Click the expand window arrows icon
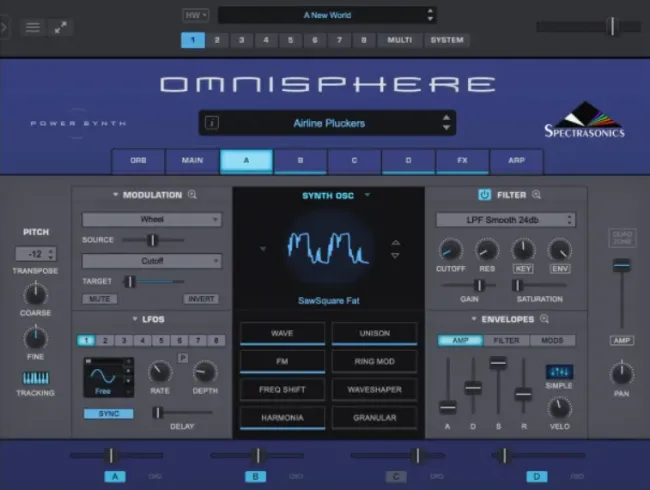Viewport: 650px width, 490px height. [x=61, y=27]
